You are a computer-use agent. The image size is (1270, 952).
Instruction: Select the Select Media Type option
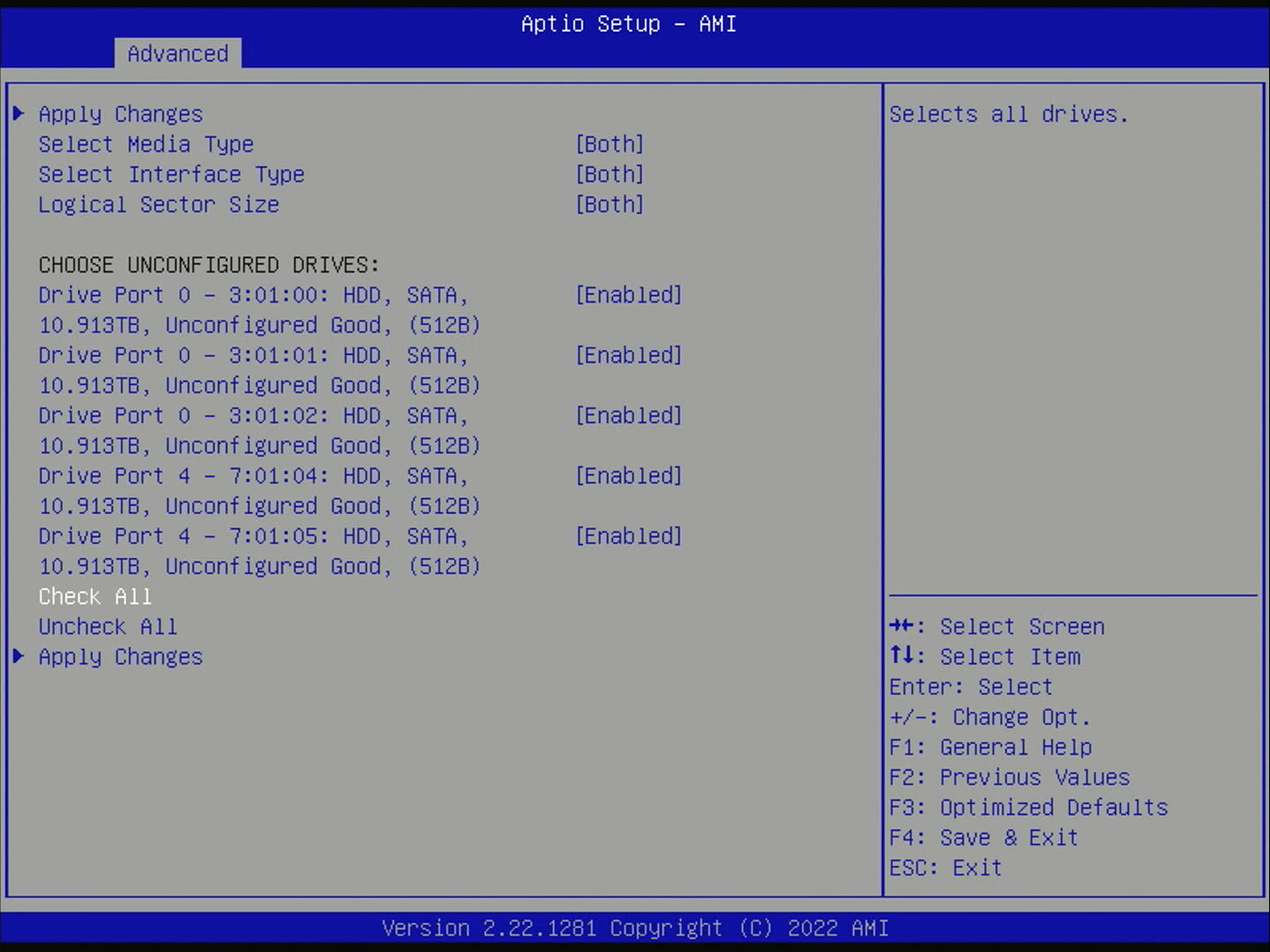(x=146, y=145)
